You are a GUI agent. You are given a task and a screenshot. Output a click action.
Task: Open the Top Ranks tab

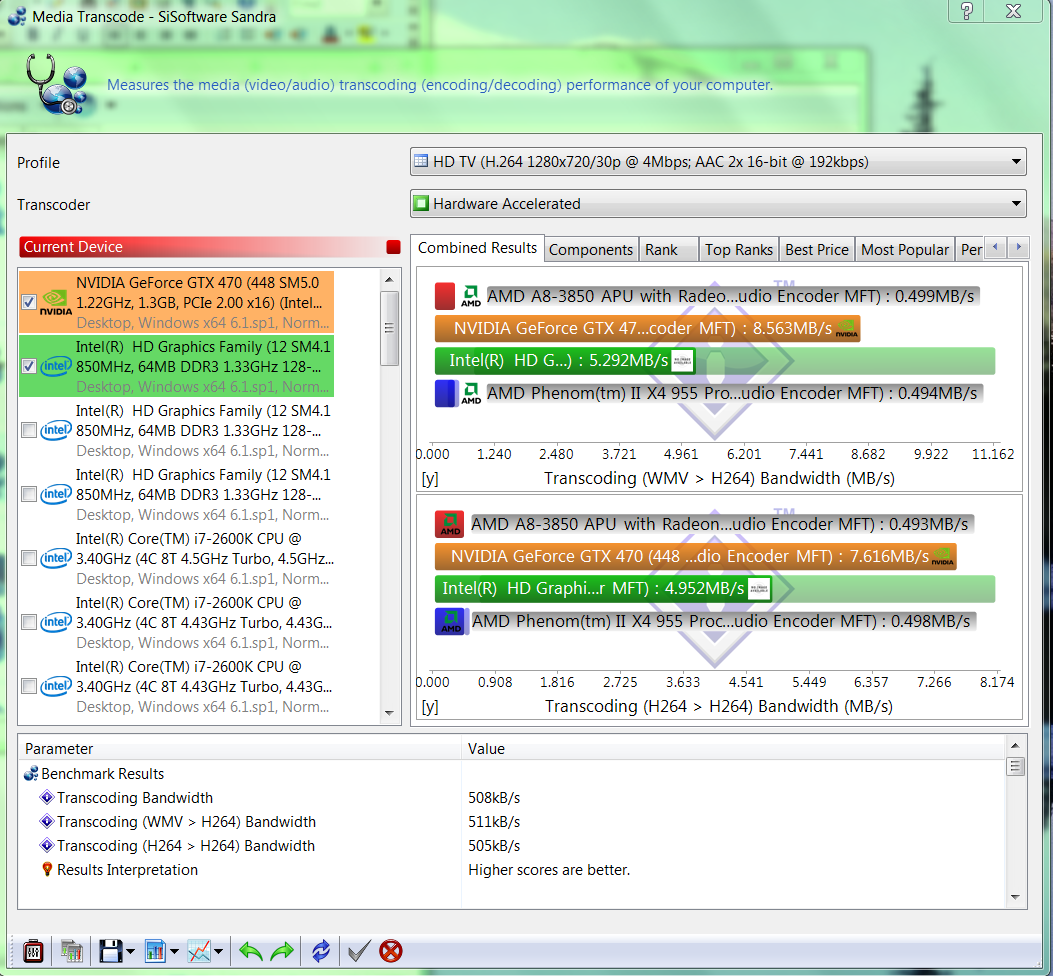[739, 250]
